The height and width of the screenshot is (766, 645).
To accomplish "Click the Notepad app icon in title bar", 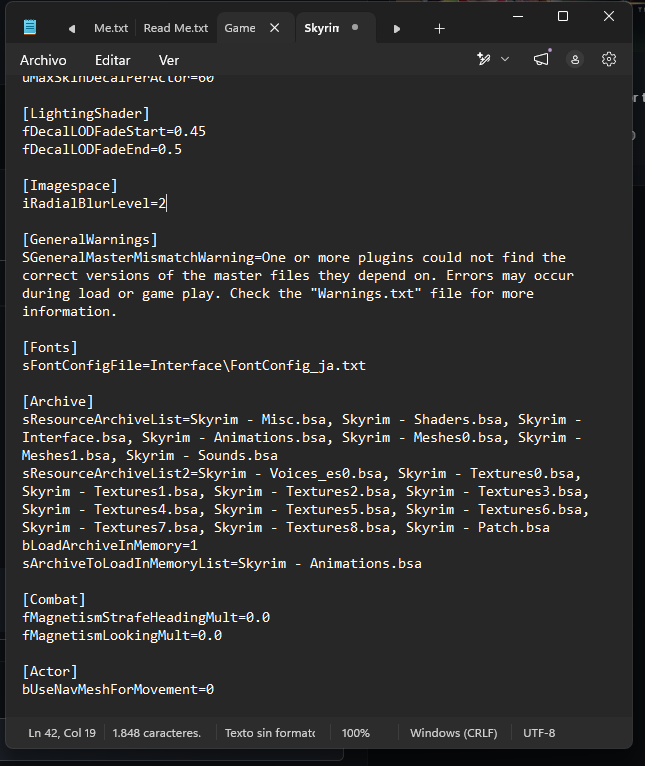I will pyautogui.click(x=30, y=26).
